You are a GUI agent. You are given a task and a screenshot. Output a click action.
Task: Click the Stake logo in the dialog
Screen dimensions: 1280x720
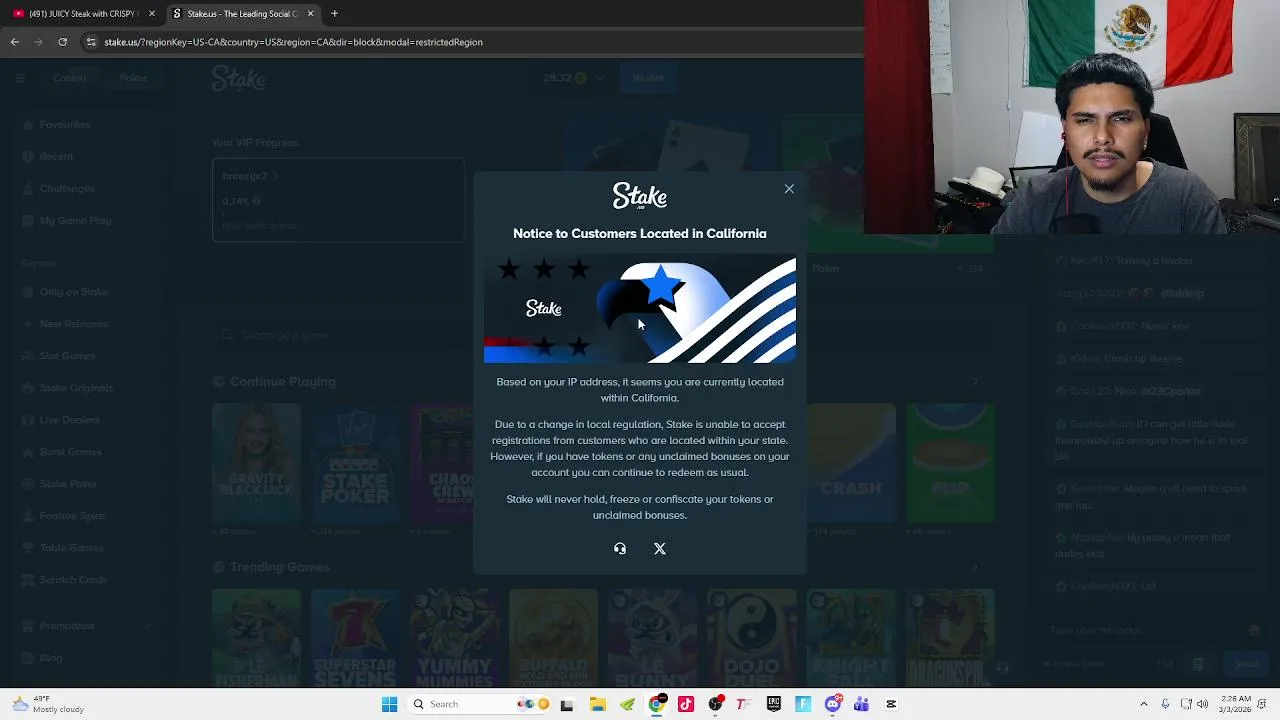pos(640,196)
